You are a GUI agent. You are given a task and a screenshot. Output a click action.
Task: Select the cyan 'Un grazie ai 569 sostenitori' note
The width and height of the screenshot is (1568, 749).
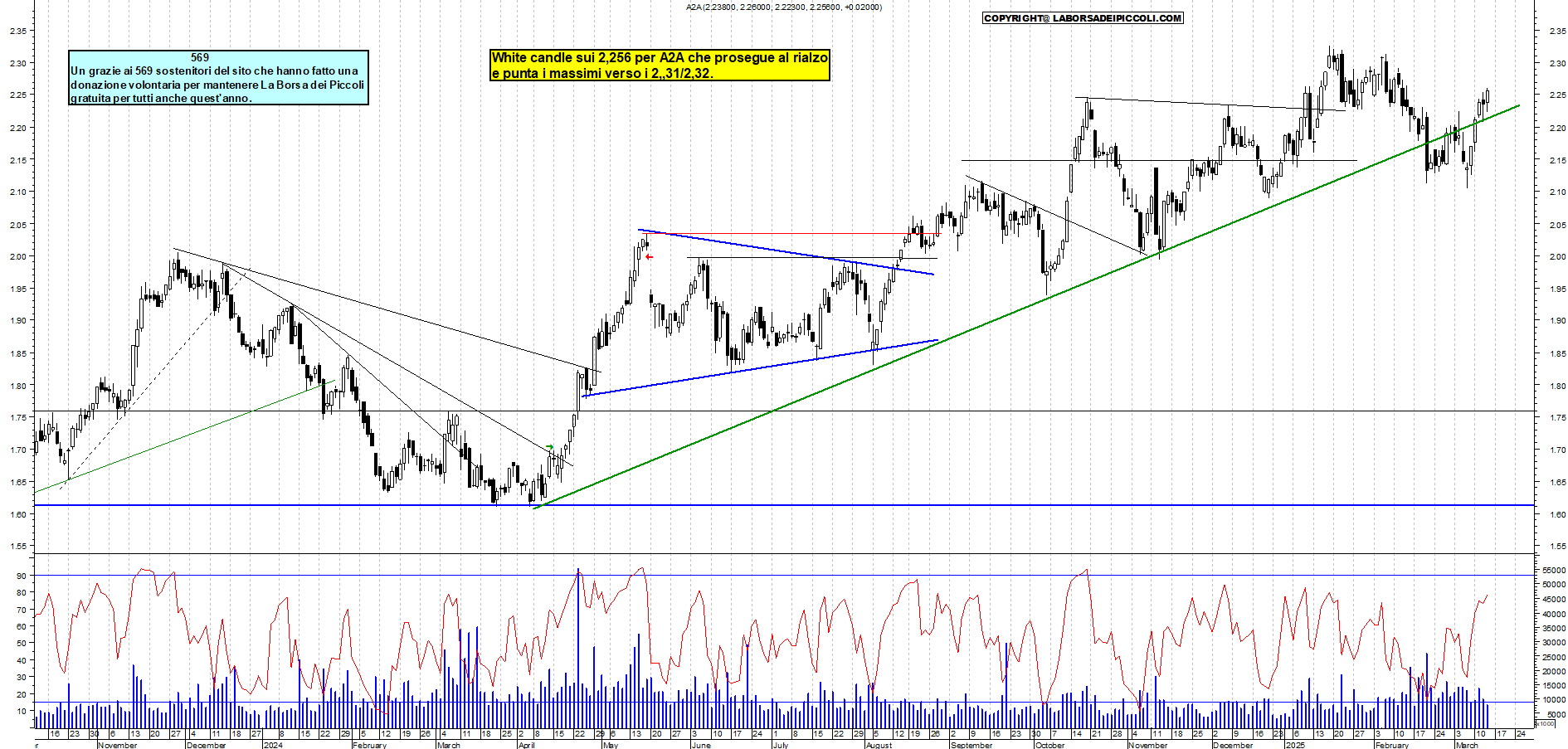pyautogui.click(x=218, y=77)
